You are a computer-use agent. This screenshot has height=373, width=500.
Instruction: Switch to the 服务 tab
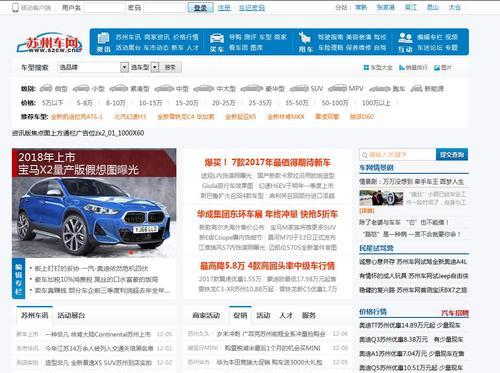309,315
